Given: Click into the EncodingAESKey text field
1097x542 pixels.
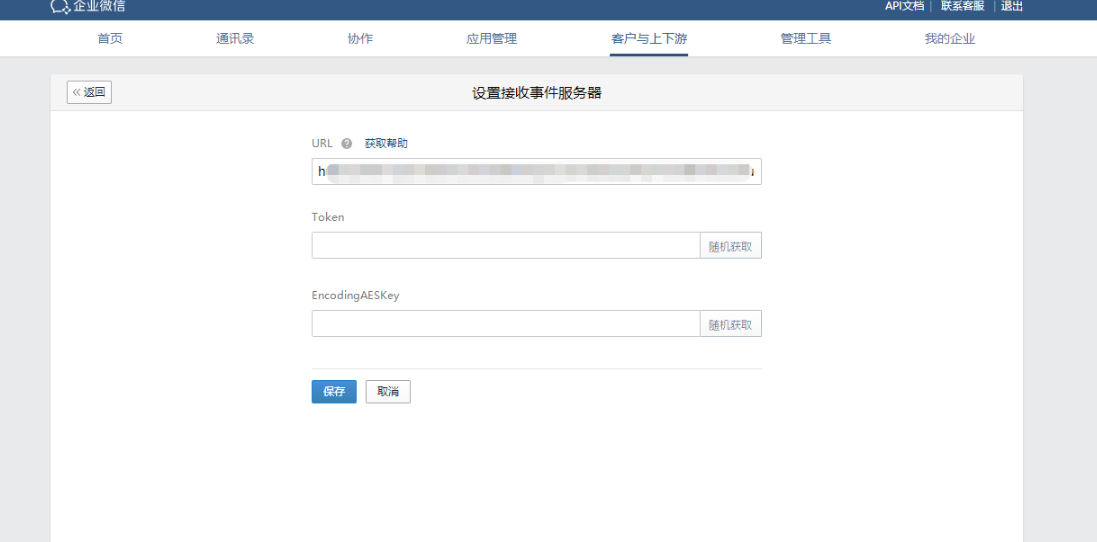Looking at the screenshot, I should coord(505,324).
